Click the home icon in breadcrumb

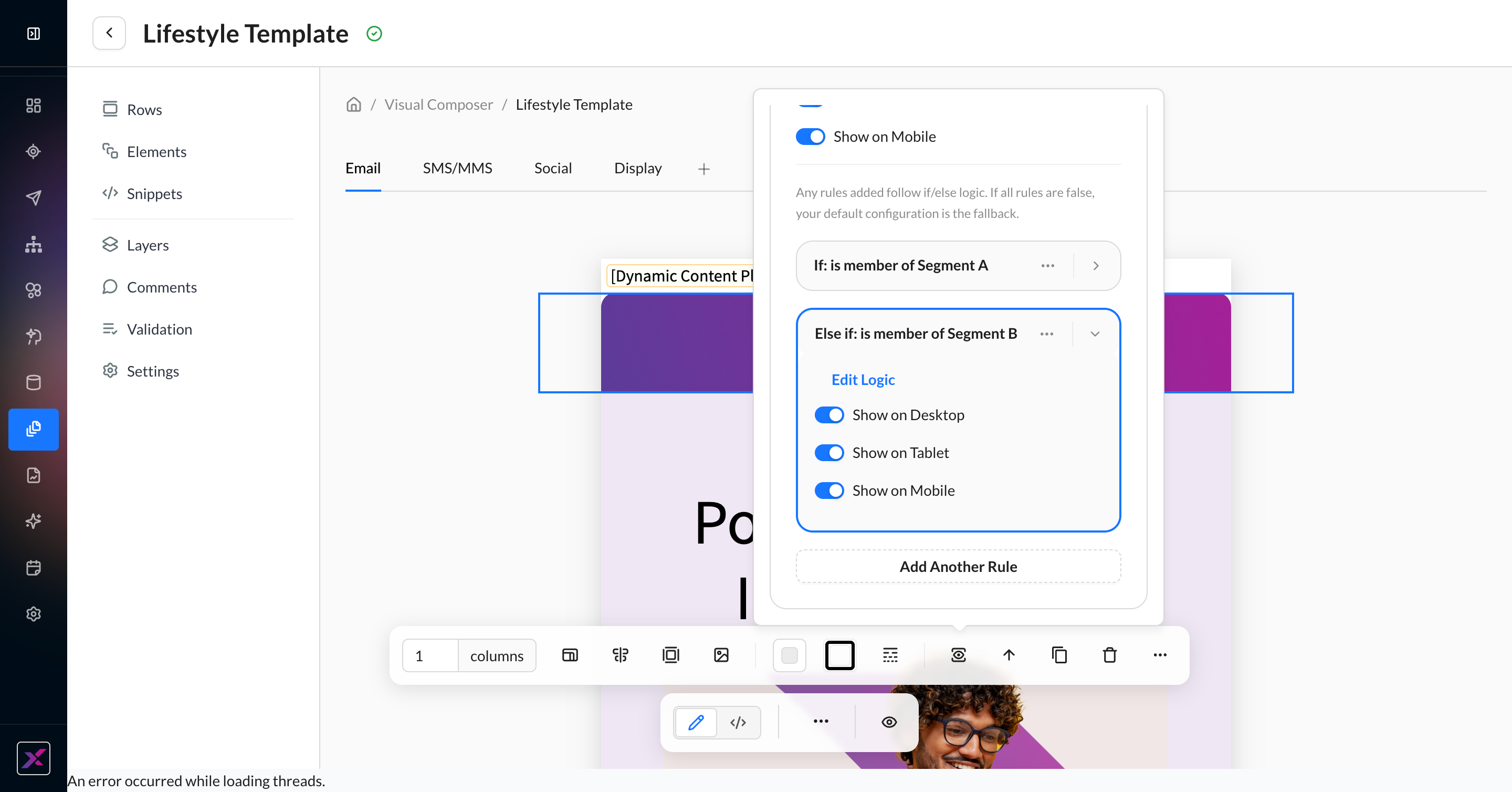[x=354, y=105]
